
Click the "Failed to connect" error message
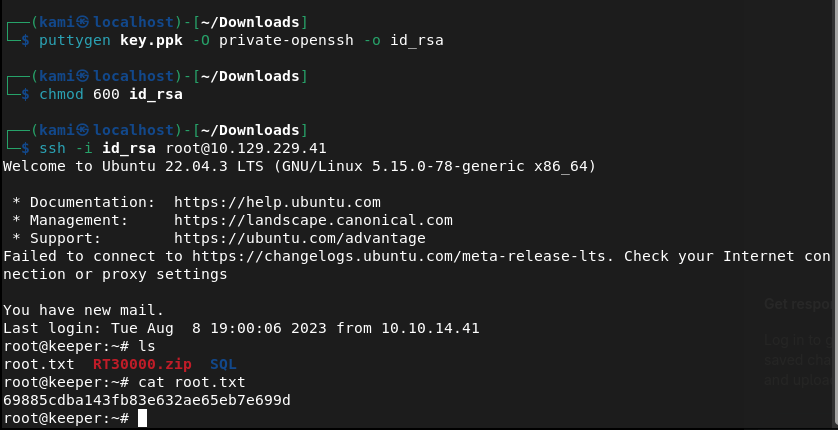pyautogui.click(x=70, y=256)
